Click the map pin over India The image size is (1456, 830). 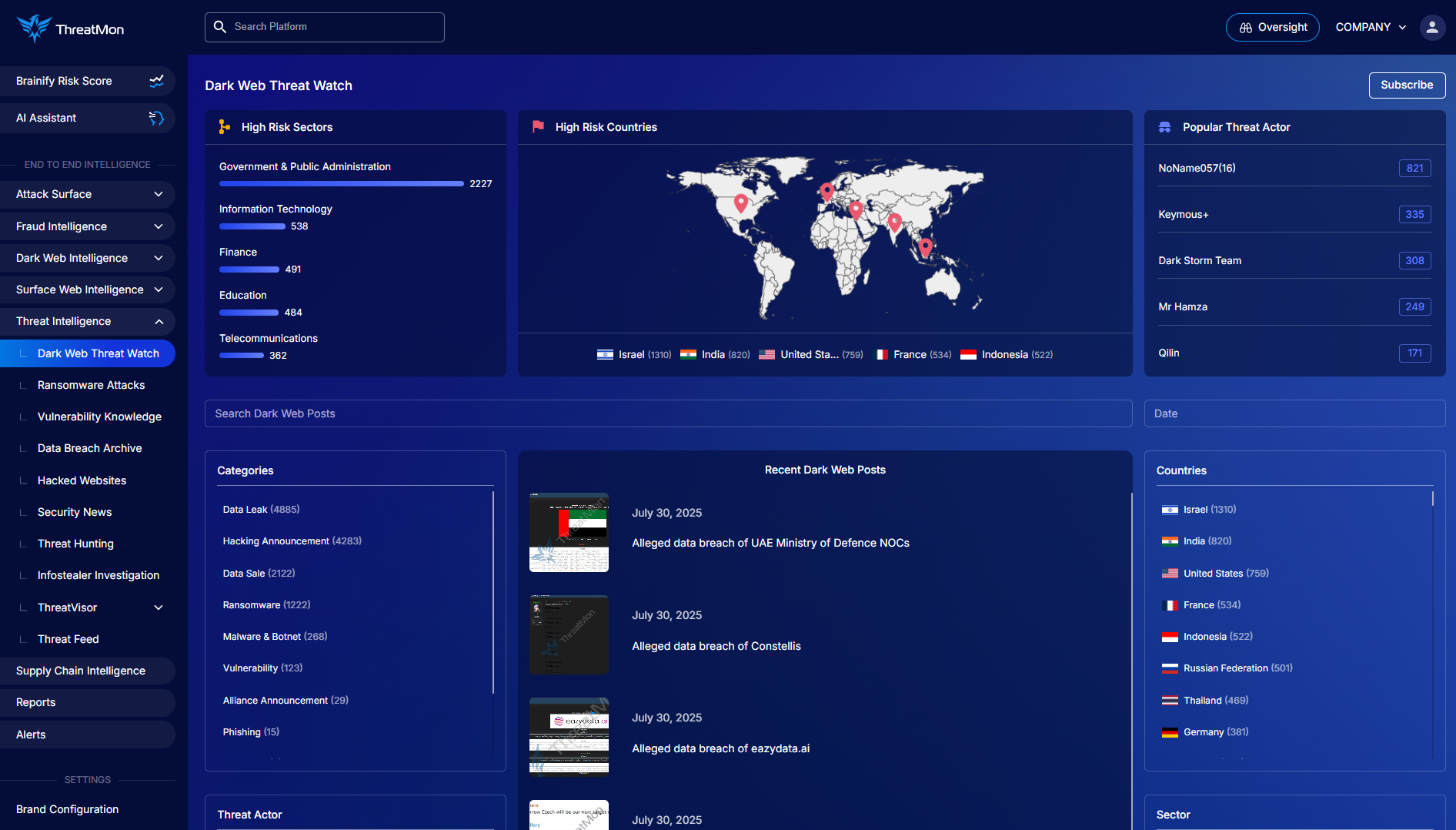point(894,223)
